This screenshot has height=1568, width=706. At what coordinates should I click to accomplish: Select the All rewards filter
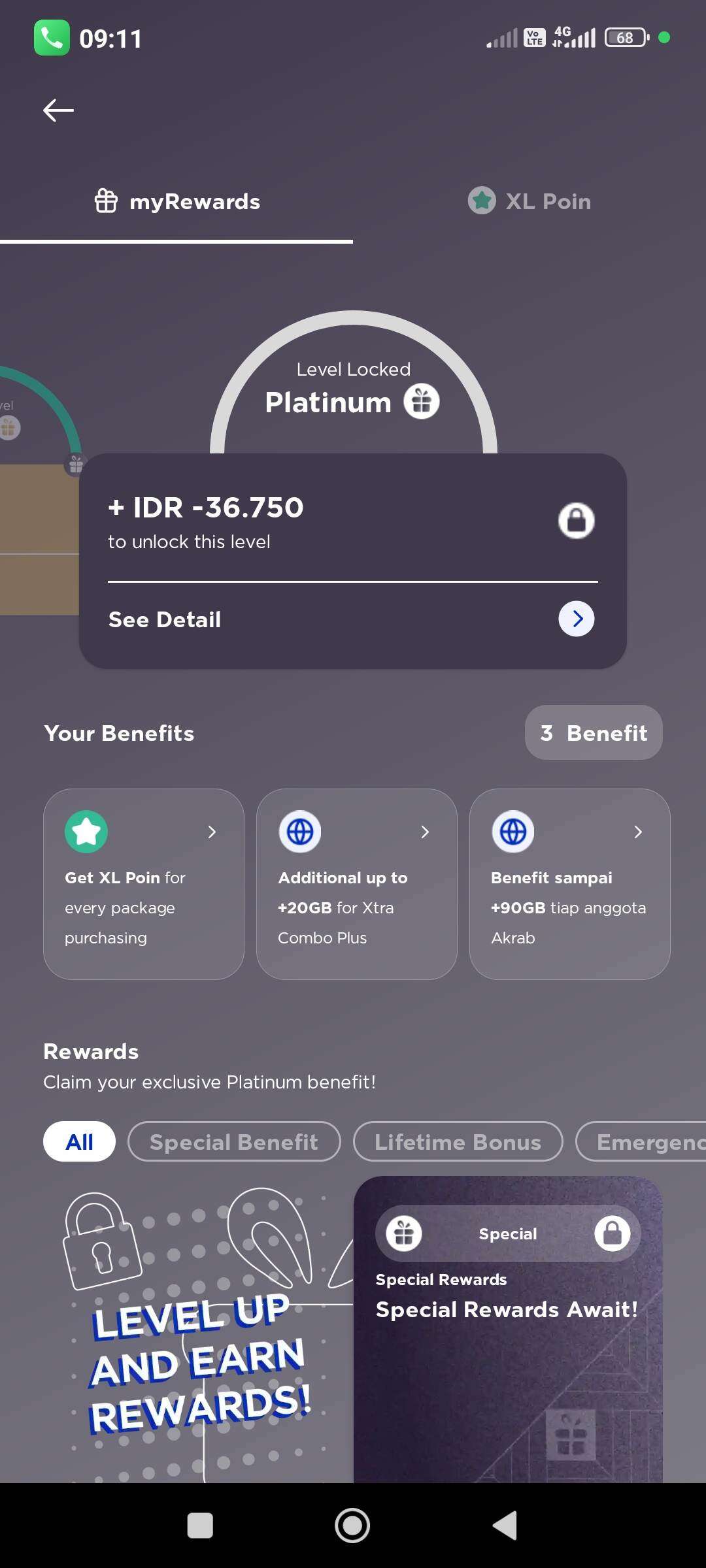(x=79, y=1141)
